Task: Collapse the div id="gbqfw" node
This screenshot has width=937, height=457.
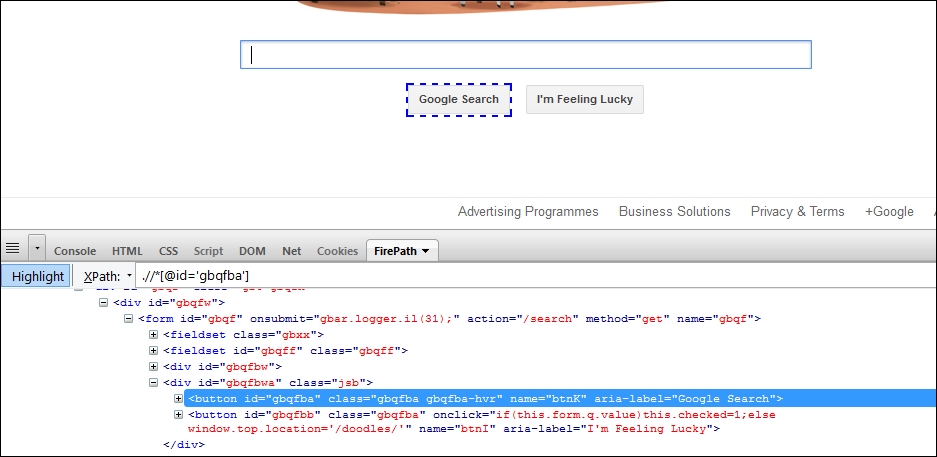Action: coord(103,303)
